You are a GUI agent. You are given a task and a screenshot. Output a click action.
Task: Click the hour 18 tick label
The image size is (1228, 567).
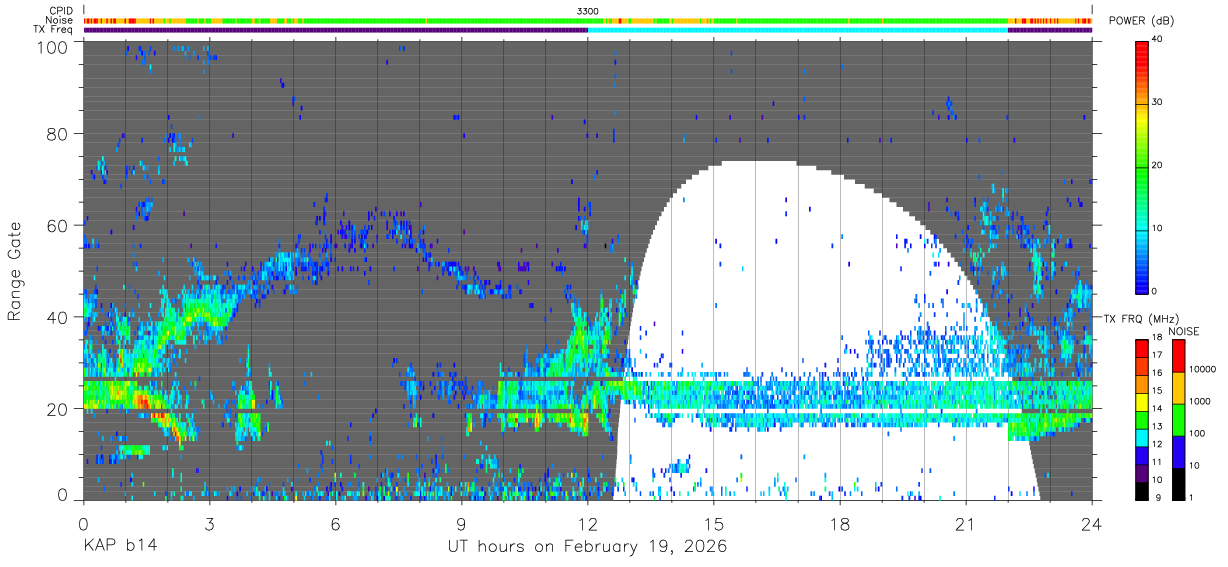tap(840, 523)
